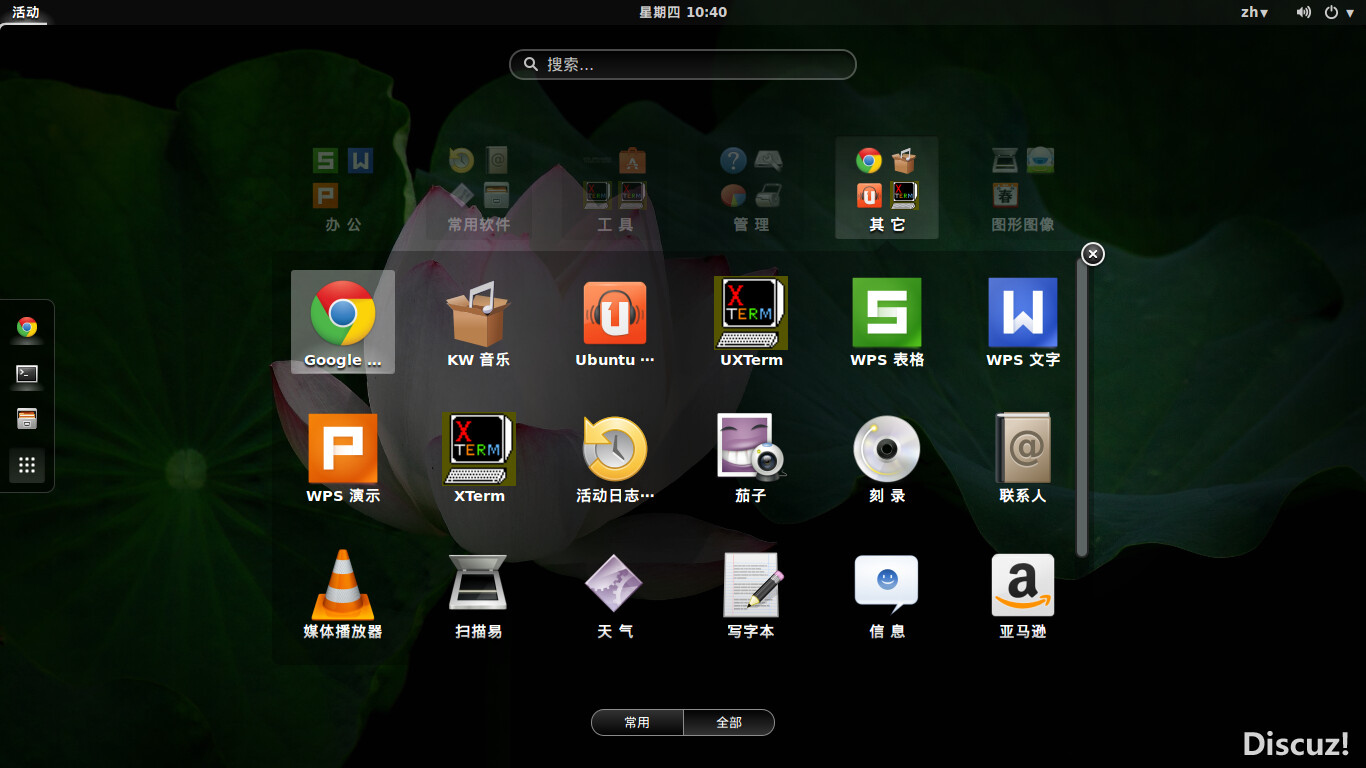Expand the 办公 app folder
This screenshot has width=1366, height=768.
point(343,188)
